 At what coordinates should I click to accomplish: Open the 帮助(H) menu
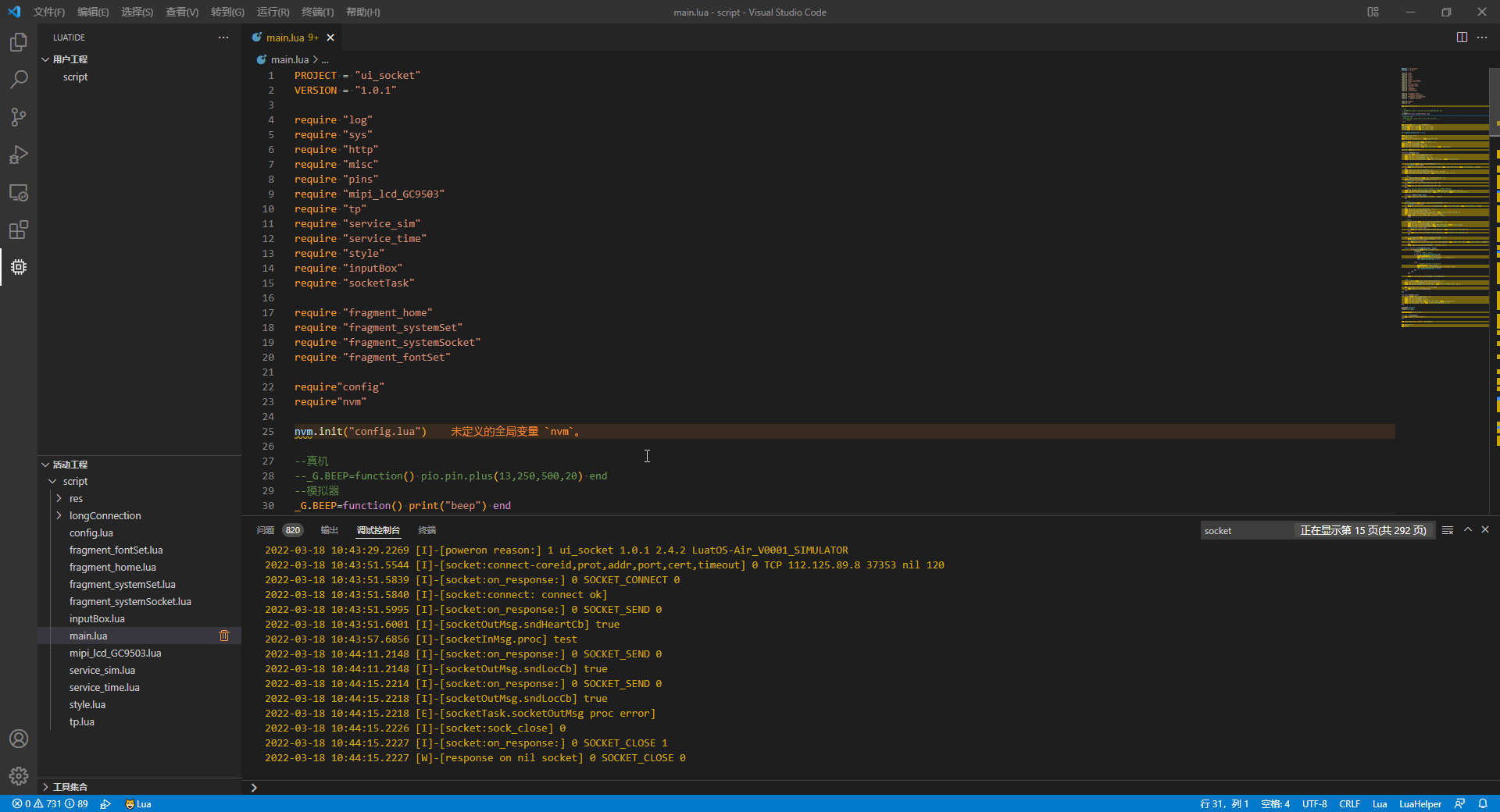point(363,12)
